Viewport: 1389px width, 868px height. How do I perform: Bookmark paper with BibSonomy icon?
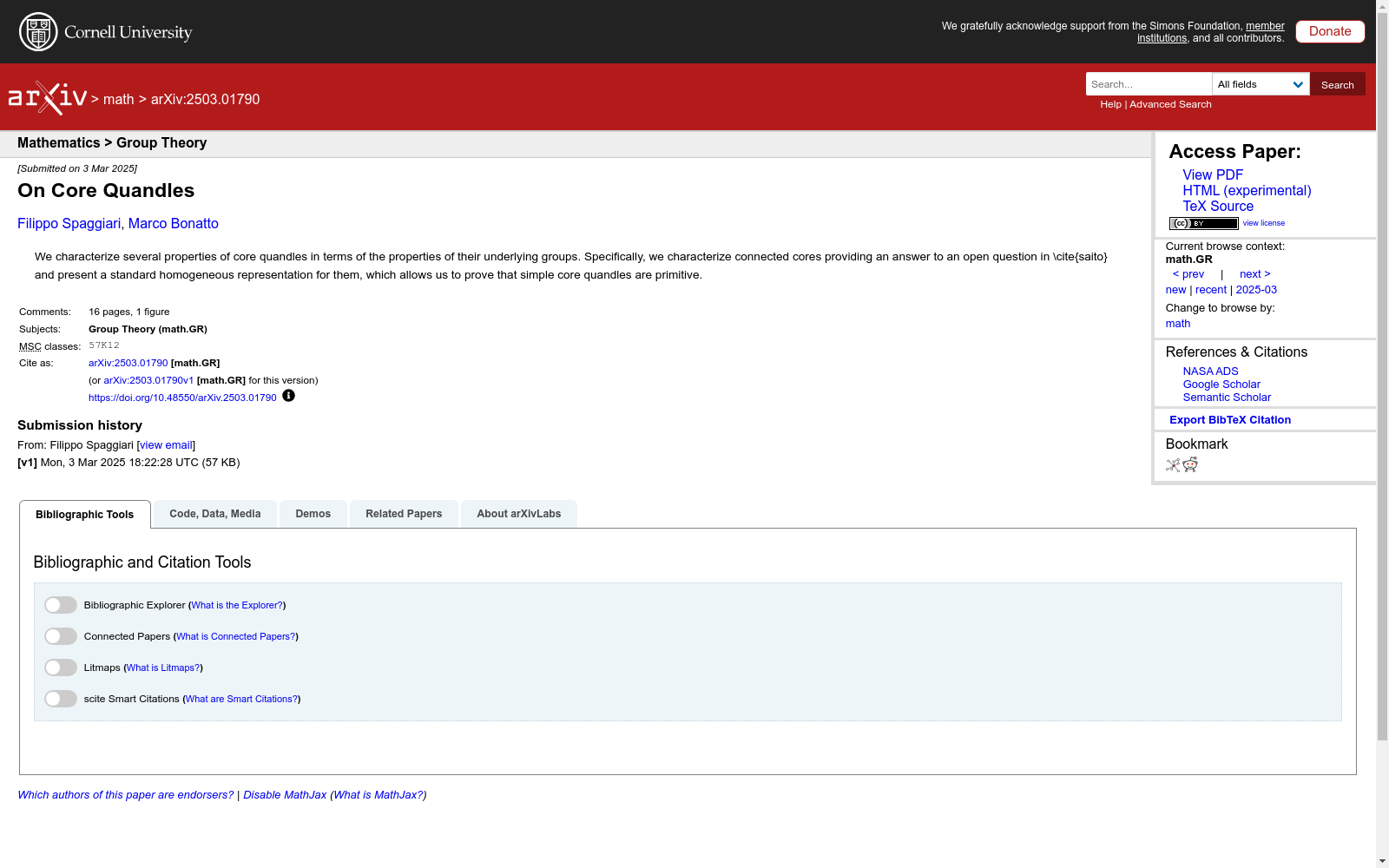click(x=1173, y=464)
